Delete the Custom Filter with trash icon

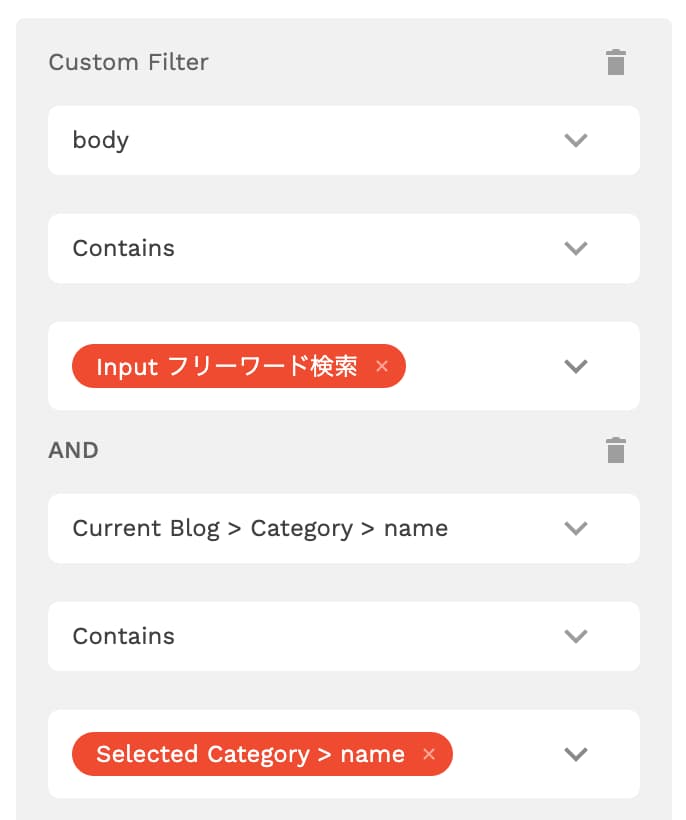click(x=615, y=62)
